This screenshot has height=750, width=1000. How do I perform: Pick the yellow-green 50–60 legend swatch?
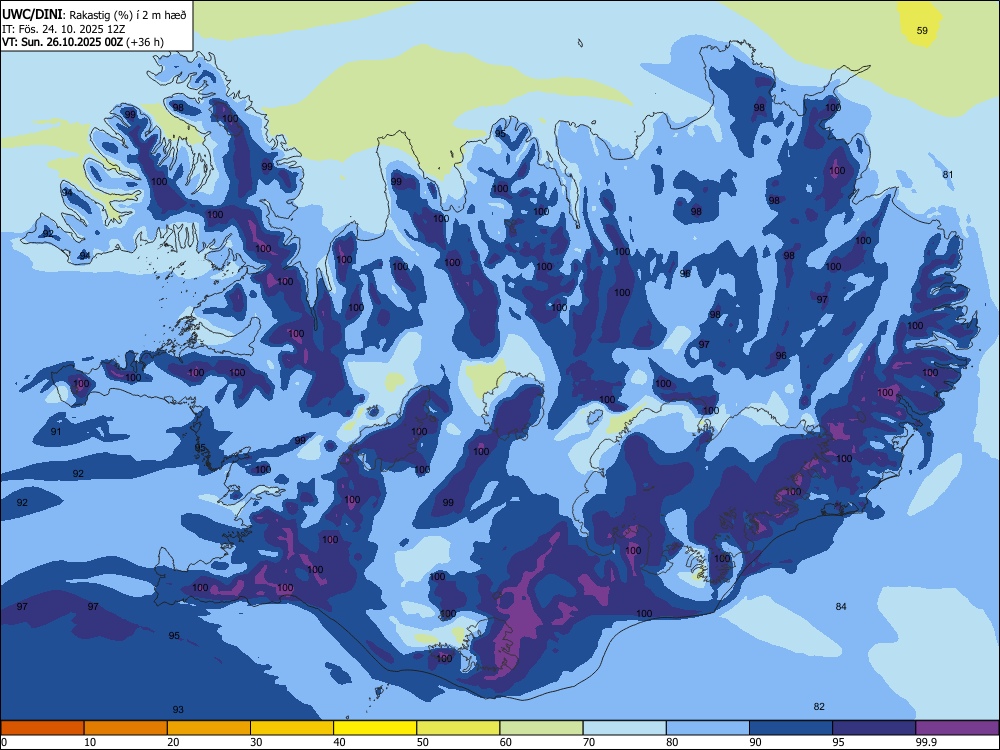pos(459,728)
